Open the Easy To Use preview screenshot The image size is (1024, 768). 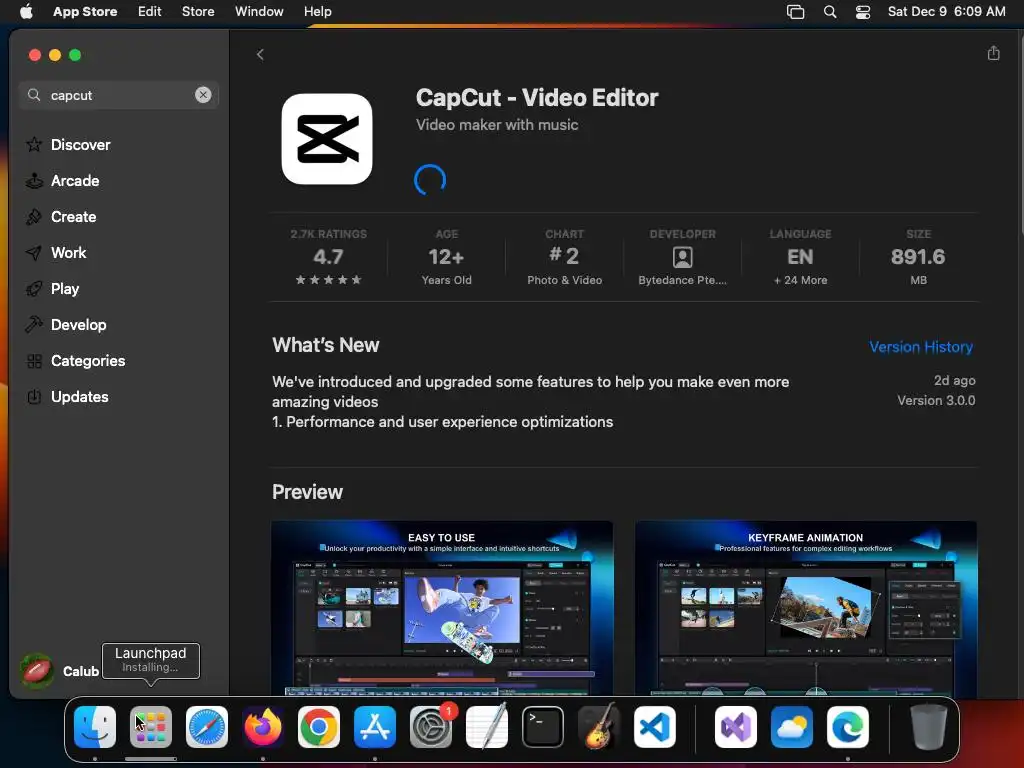click(x=442, y=608)
